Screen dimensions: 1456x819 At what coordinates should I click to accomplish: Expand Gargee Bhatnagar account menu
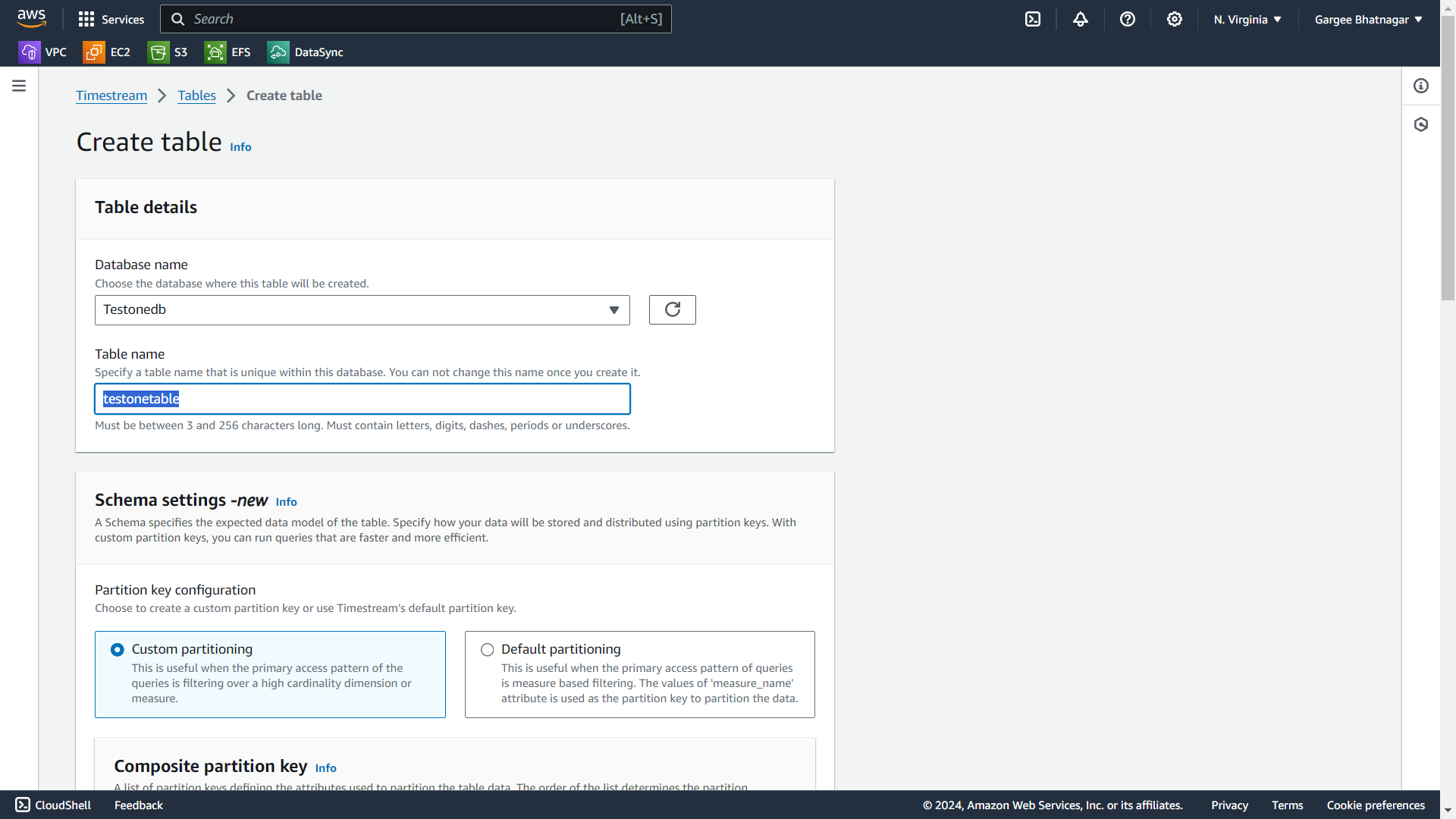[1367, 19]
